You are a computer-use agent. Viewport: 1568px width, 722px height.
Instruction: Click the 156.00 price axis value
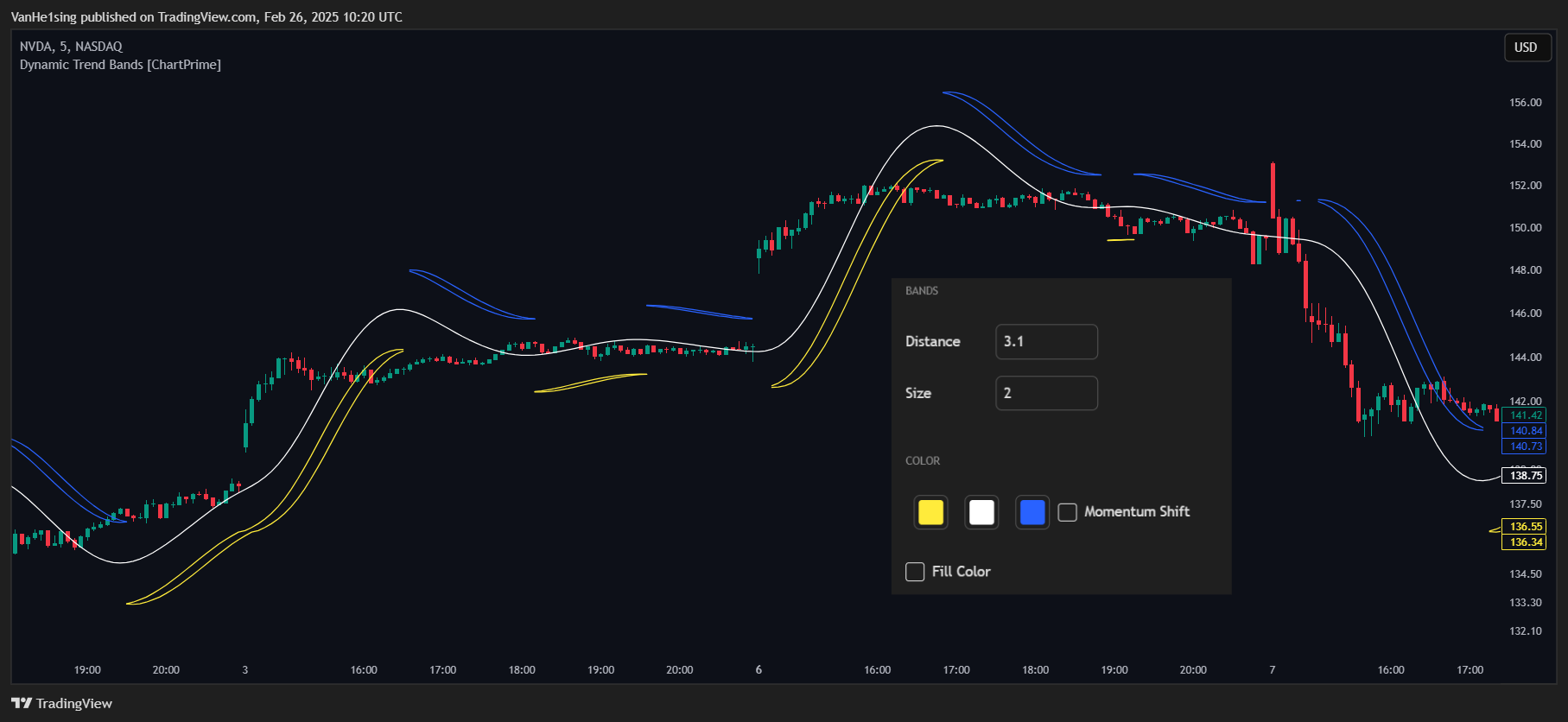click(x=1525, y=103)
